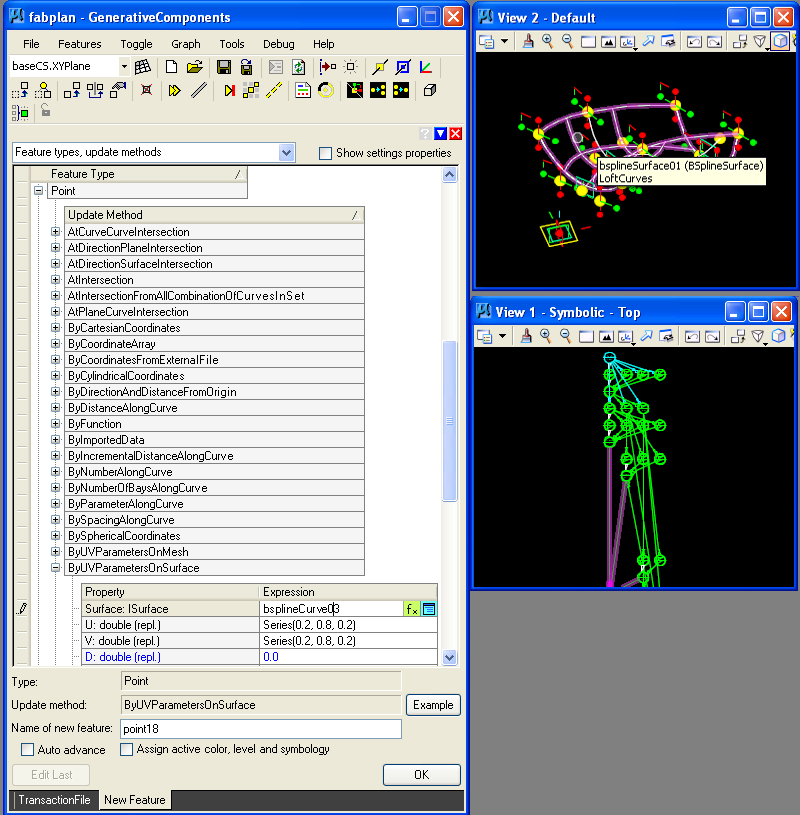Click the Surface expression field bsplineCurve03
The image size is (800, 815).
(x=331, y=609)
